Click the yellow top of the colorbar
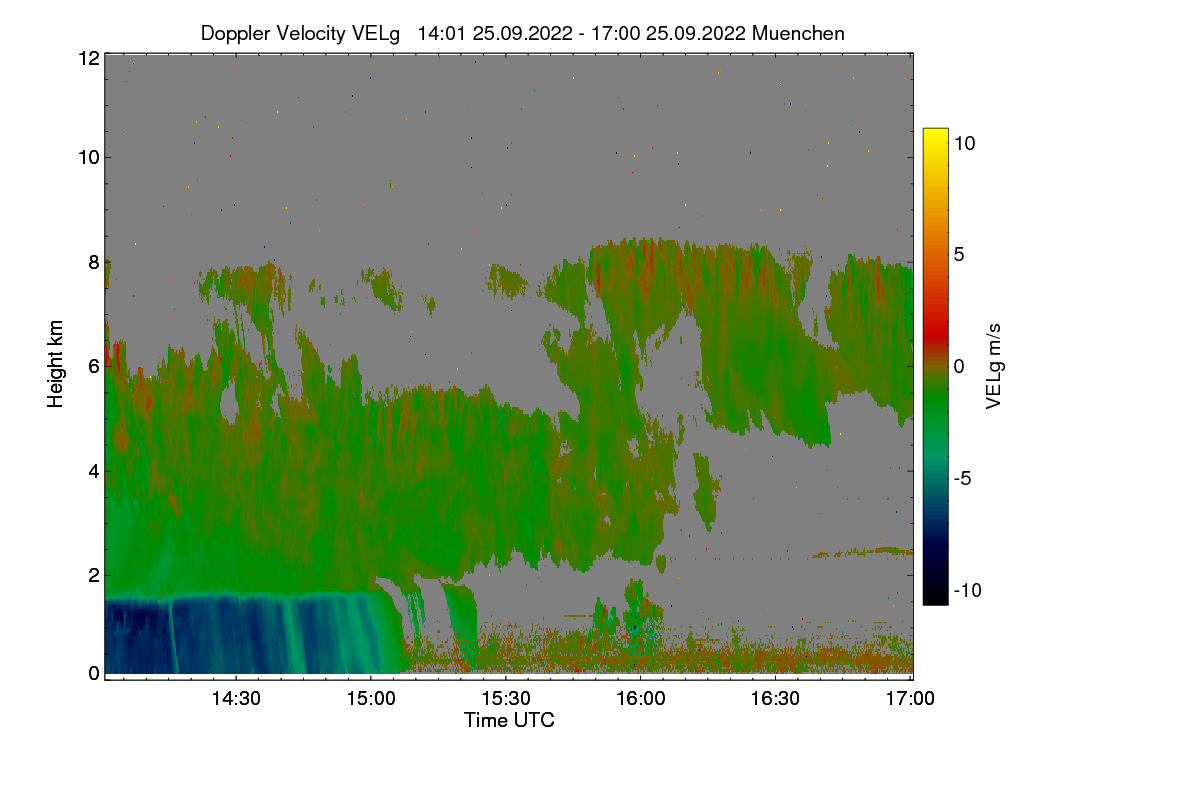Image resolution: width=1200 pixels, height=800 pixels. tap(935, 135)
